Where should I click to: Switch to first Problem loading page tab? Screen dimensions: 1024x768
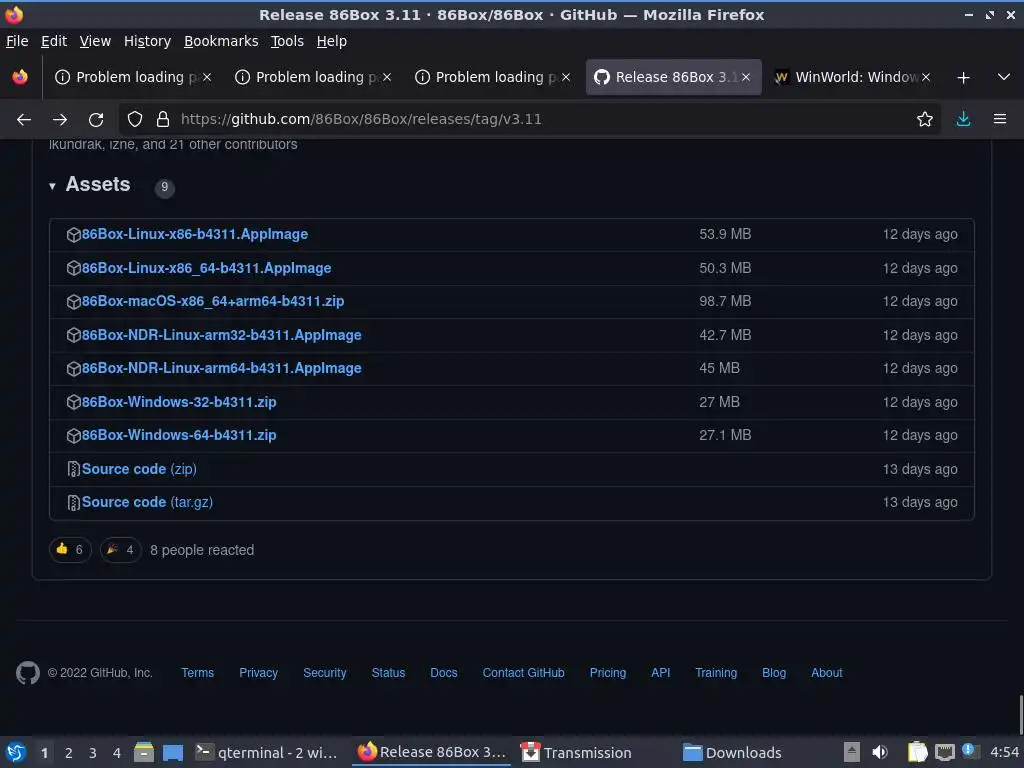(133, 77)
